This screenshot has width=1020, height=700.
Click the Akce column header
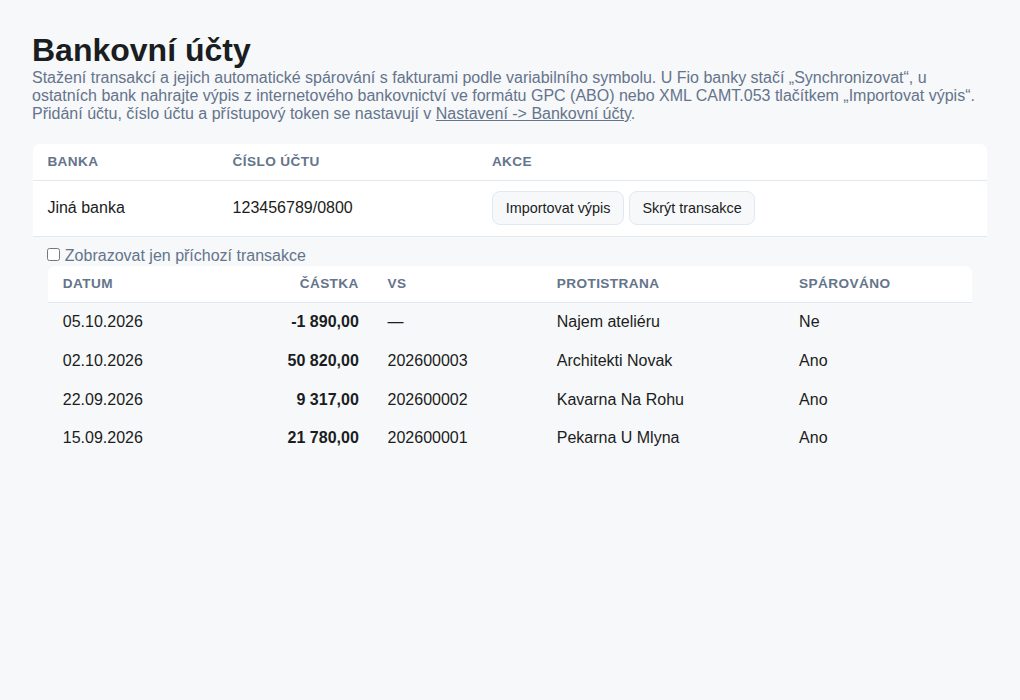(x=512, y=161)
